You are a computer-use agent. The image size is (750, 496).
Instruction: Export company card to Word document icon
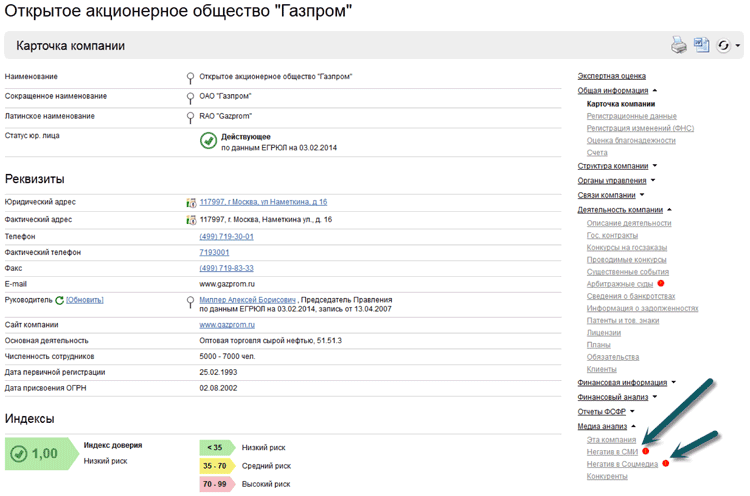pos(702,45)
